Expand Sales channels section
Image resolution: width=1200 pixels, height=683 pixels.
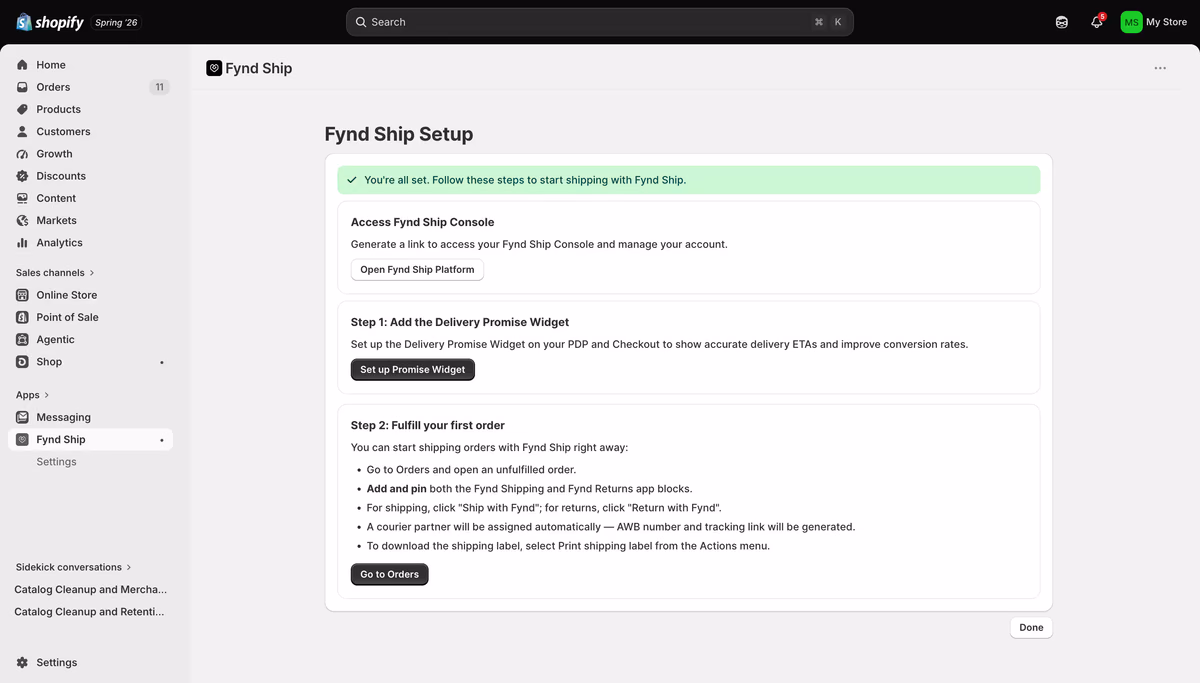[55, 272]
